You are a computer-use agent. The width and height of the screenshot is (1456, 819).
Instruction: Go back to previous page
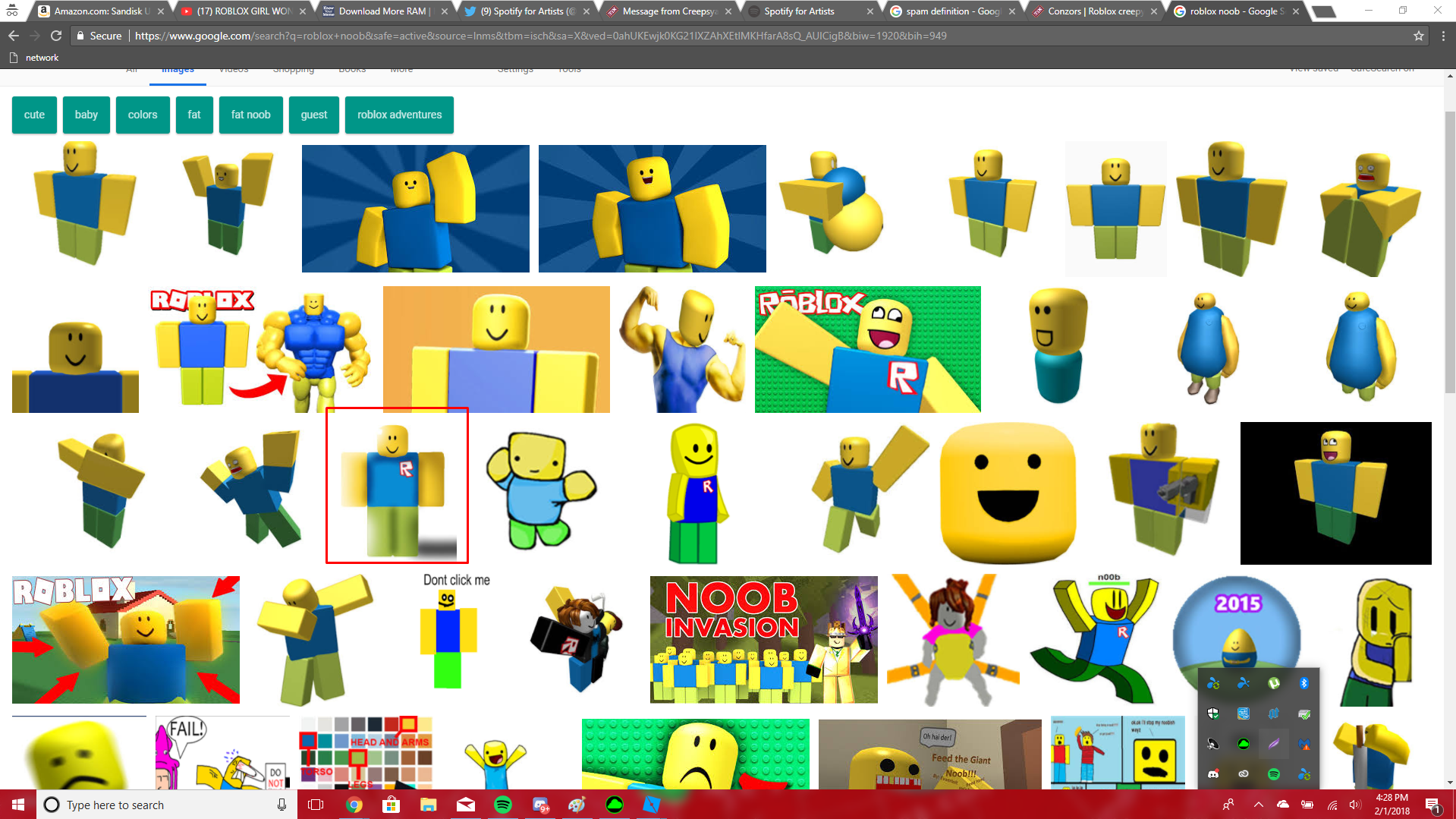click(x=14, y=36)
